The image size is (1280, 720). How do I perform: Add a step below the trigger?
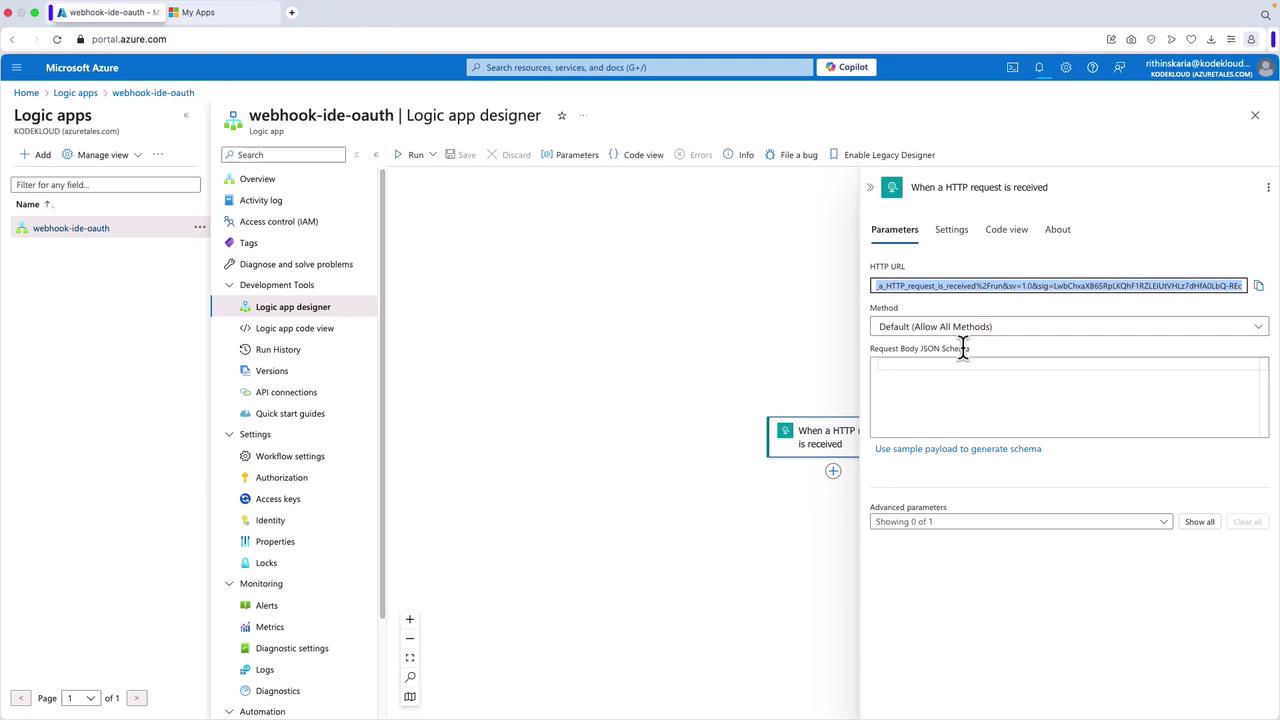[x=833, y=471]
